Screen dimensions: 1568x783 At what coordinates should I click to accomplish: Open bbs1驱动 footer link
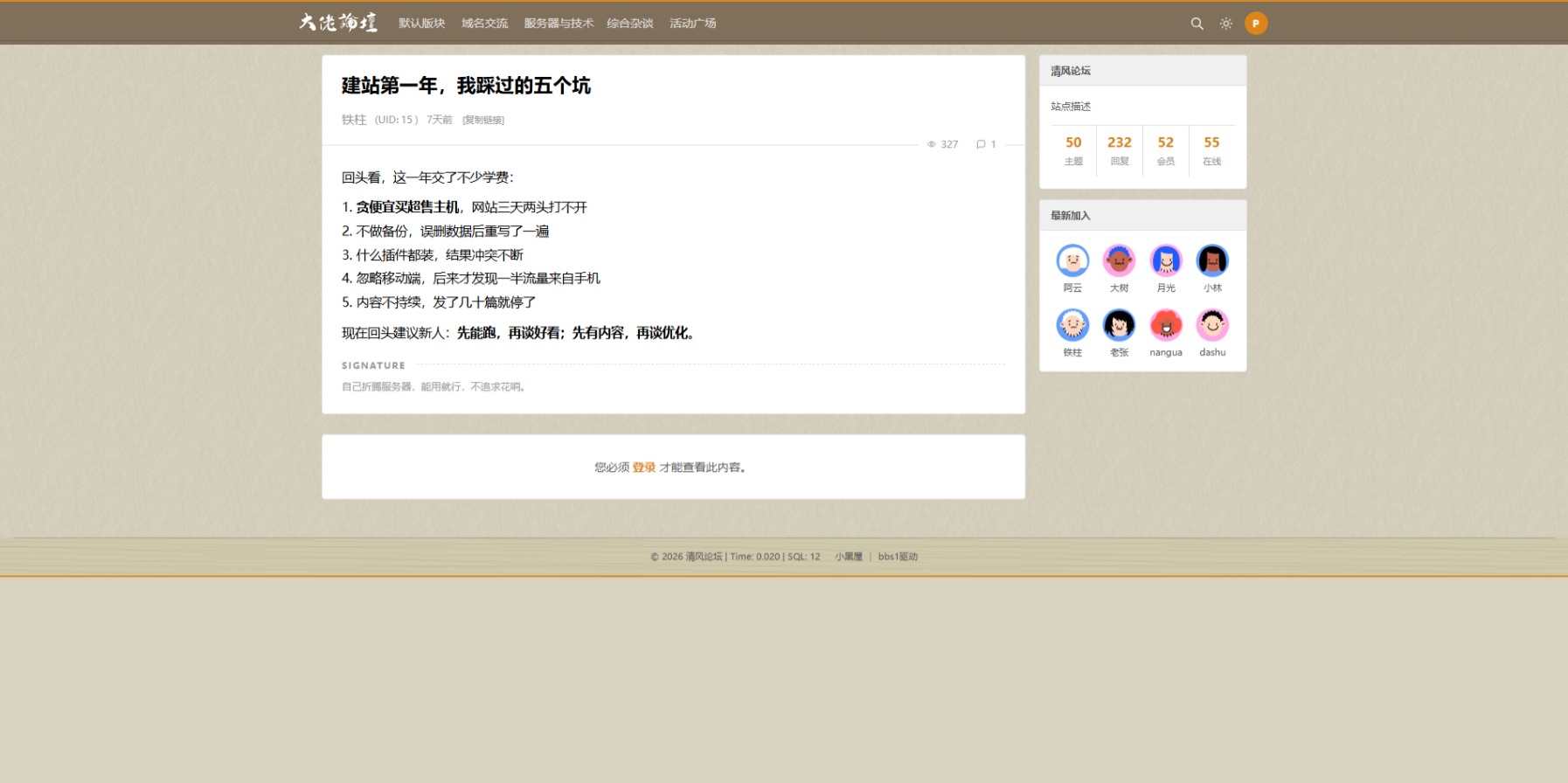(x=898, y=557)
